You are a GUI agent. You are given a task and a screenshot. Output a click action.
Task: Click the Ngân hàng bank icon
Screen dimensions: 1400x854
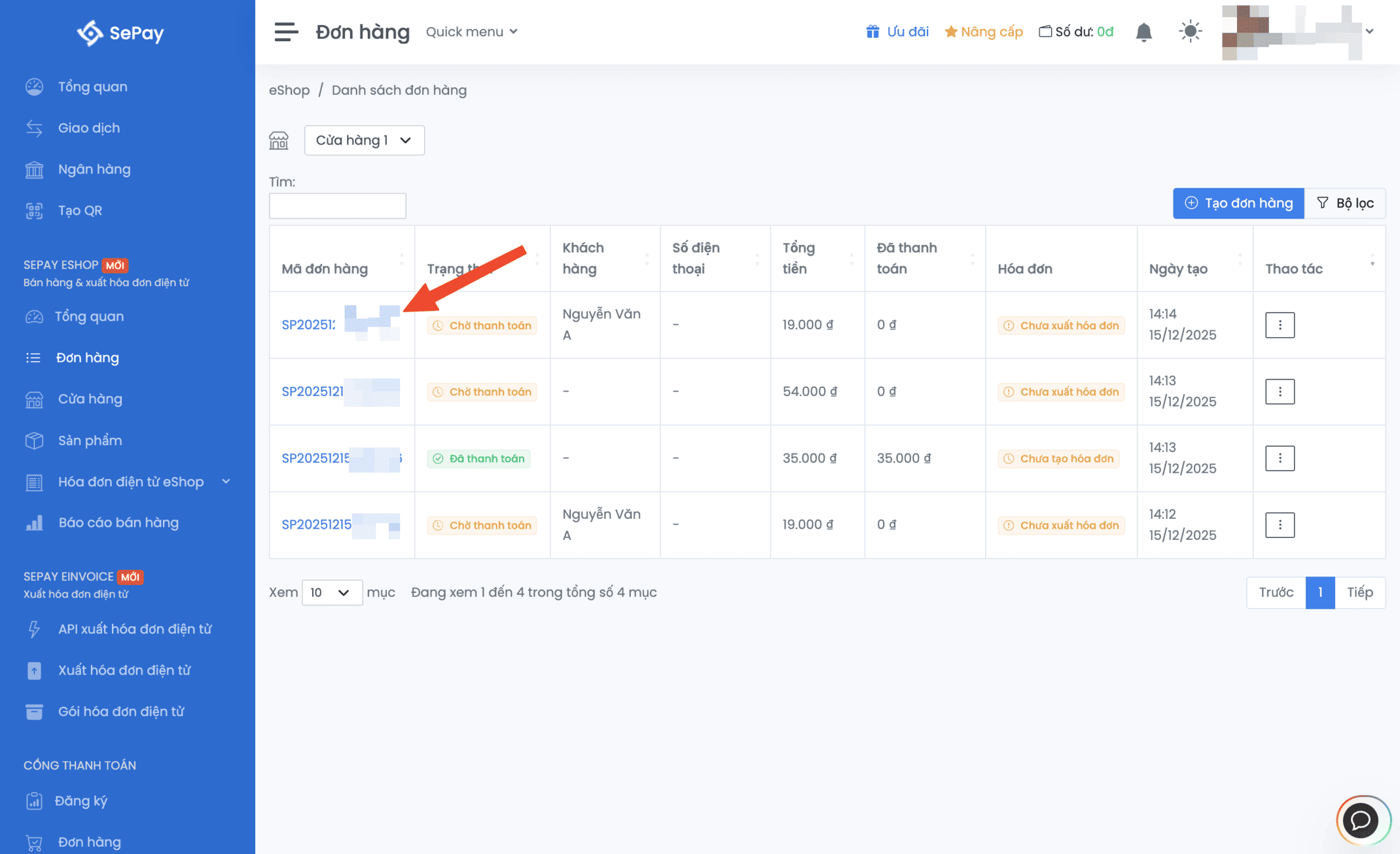(34, 169)
